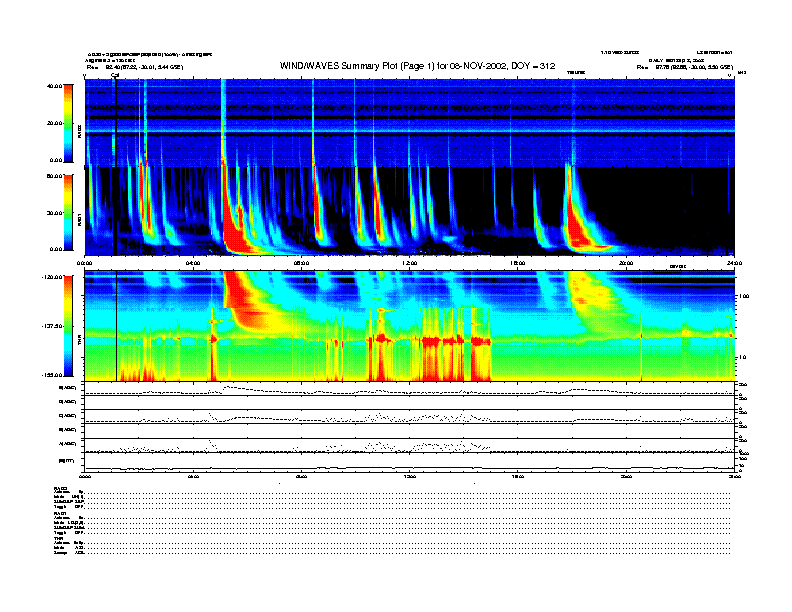The height and width of the screenshot is (612, 792).
Task: Click the TNR intensity color bar
Action: (x=68, y=326)
